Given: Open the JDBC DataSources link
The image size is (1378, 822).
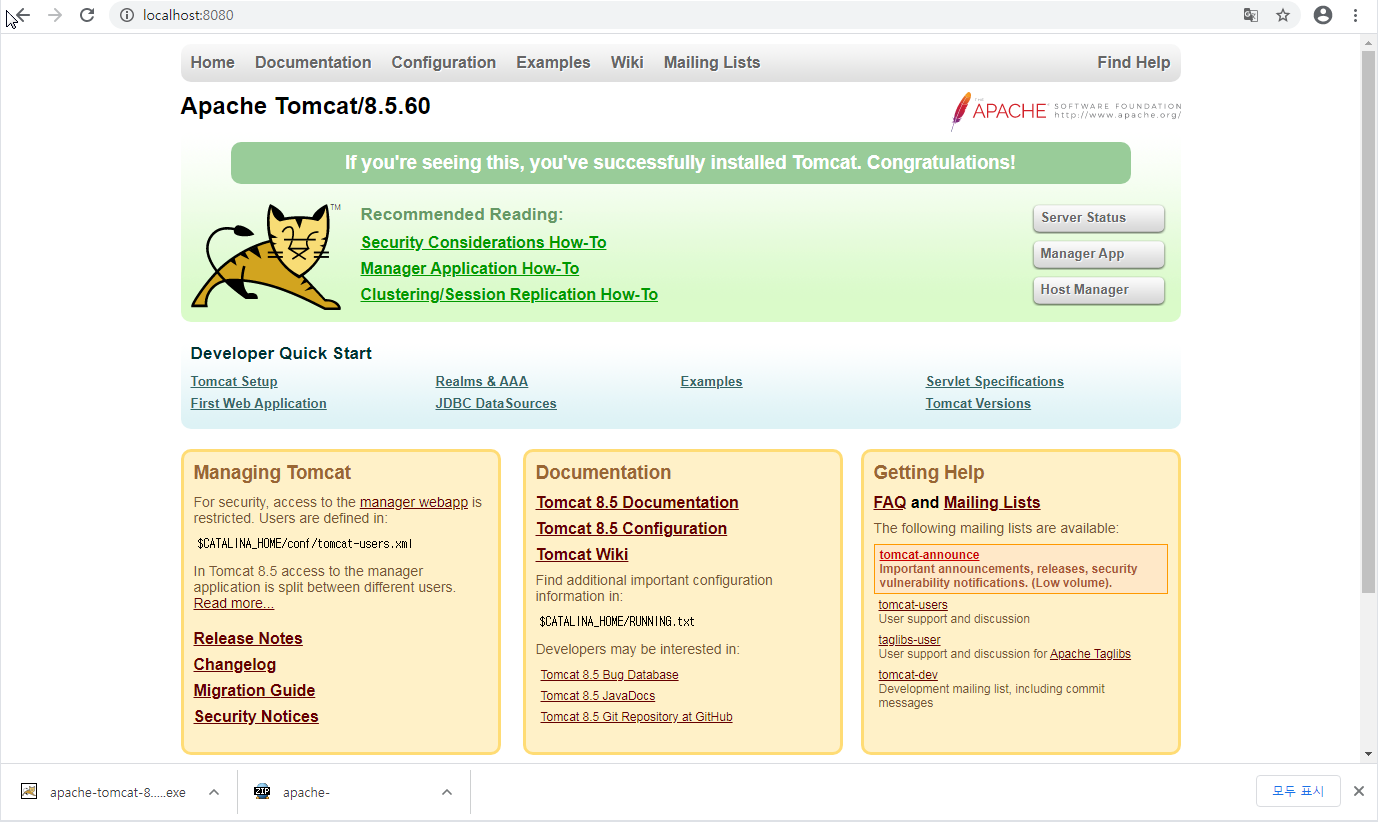Looking at the screenshot, I should [x=496, y=403].
